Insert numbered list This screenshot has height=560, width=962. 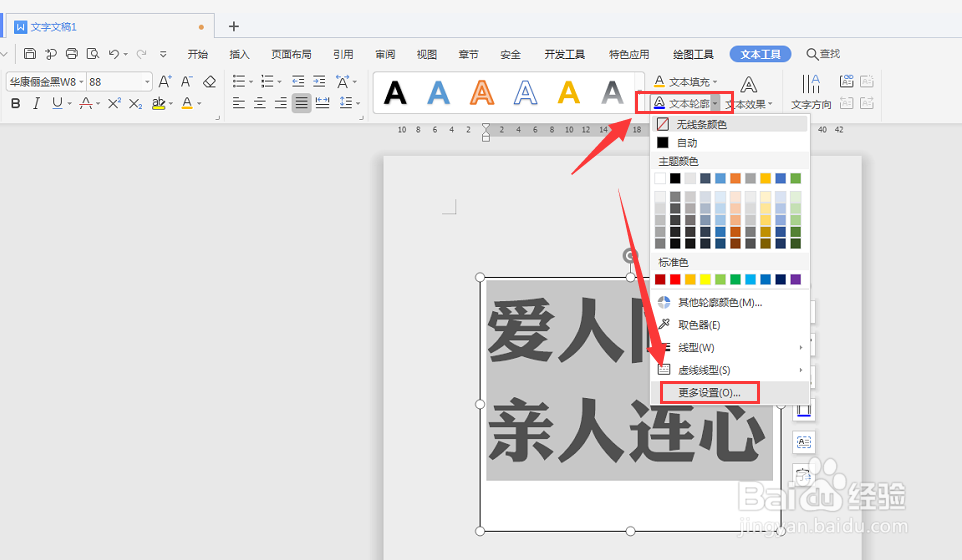pos(267,82)
